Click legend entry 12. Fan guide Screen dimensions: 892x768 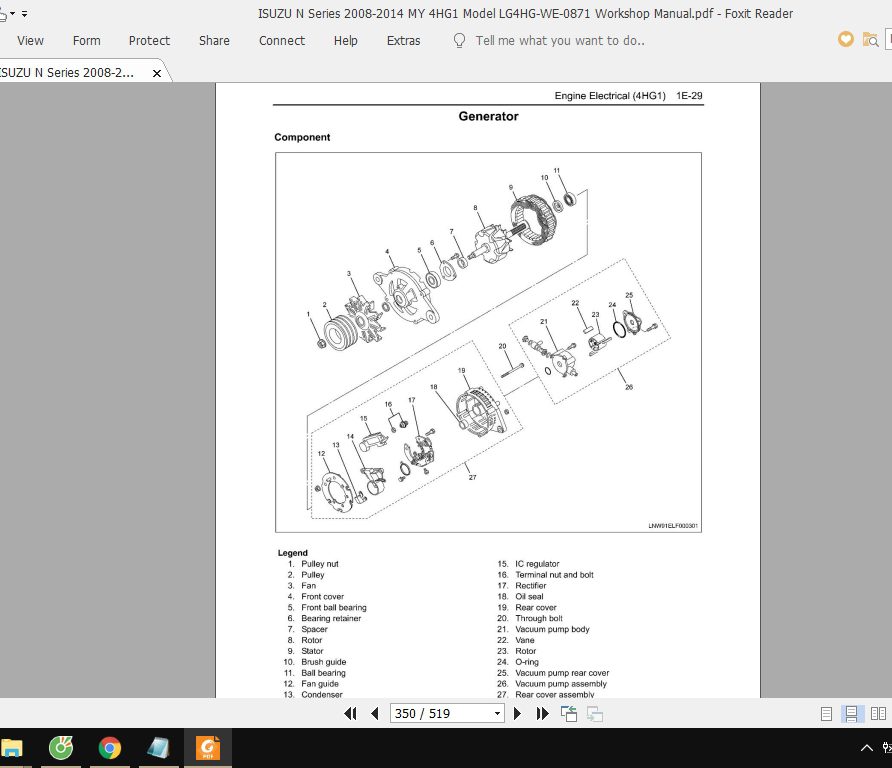pyautogui.click(x=311, y=683)
